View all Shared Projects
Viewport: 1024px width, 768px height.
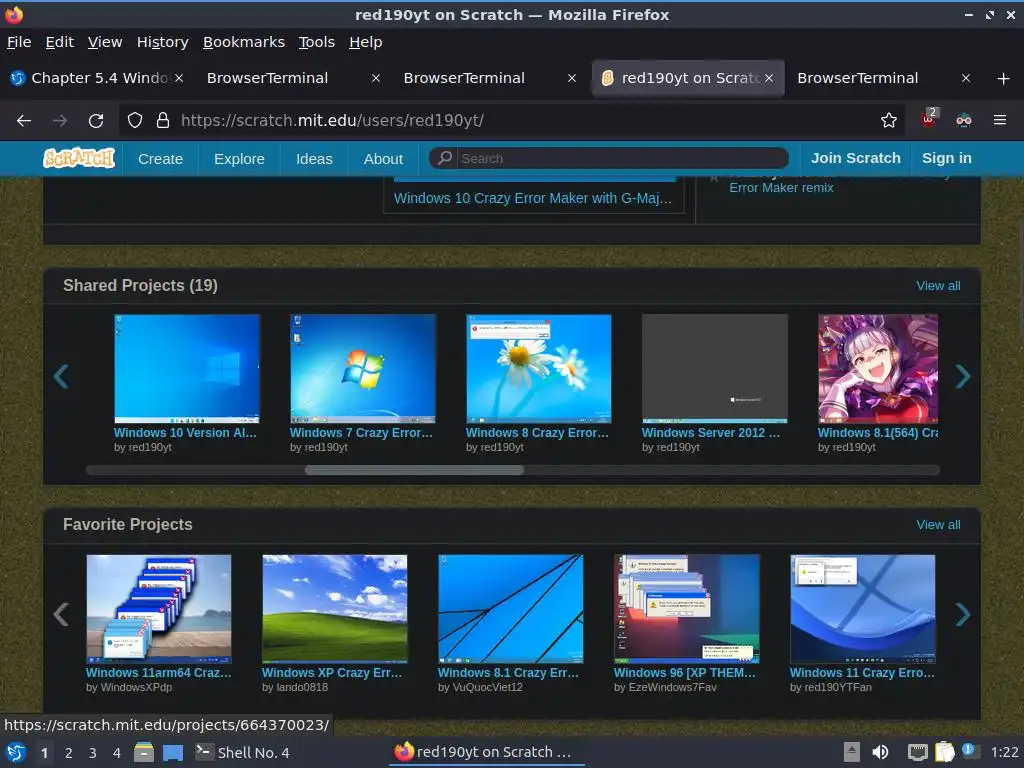(x=938, y=286)
